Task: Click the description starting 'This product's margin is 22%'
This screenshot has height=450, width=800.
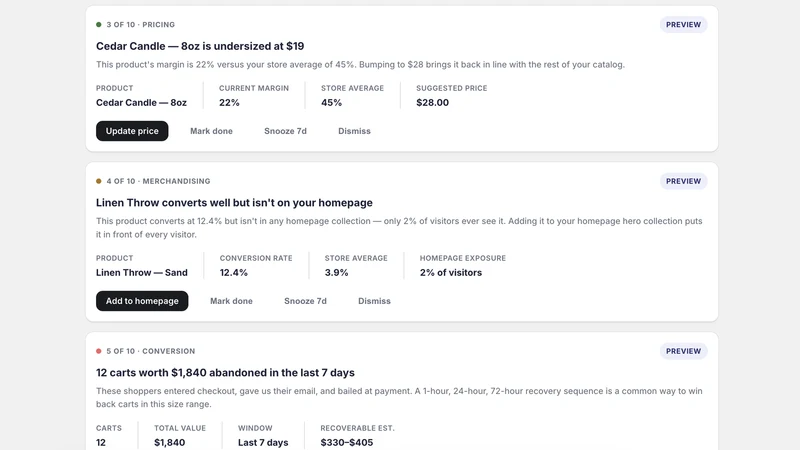Action: click(x=360, y=64)
